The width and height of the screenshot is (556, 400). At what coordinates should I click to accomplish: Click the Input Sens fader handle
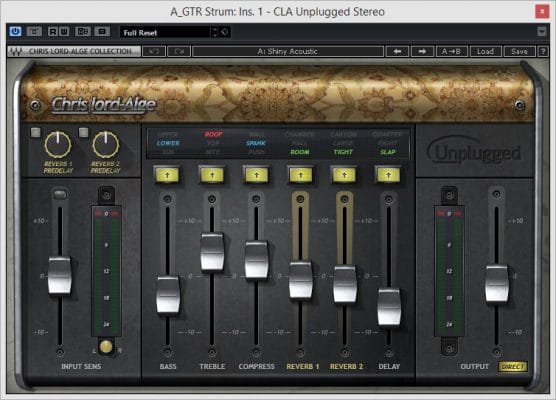click(60, 276)
